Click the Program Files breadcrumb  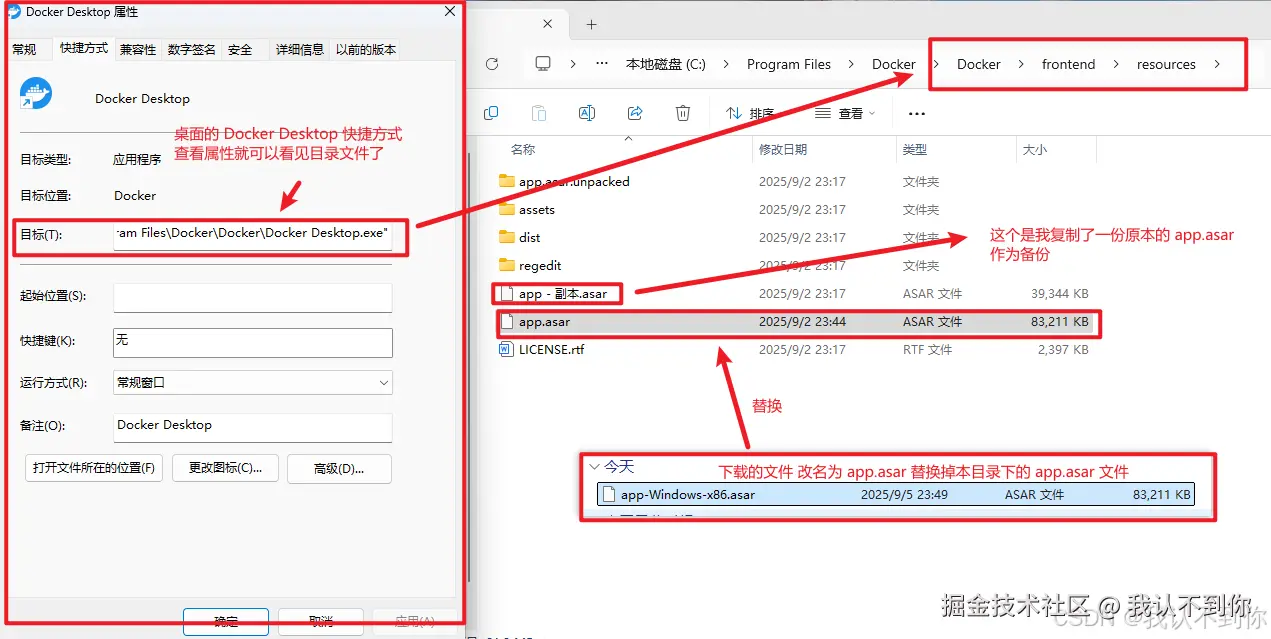(789, 64)
